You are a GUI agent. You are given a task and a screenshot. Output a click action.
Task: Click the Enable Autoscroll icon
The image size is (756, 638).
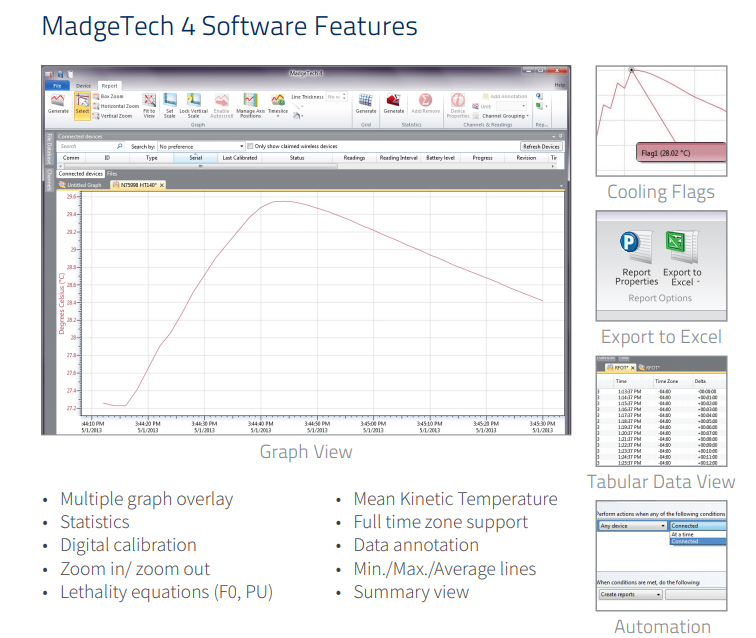coord(221,100)
